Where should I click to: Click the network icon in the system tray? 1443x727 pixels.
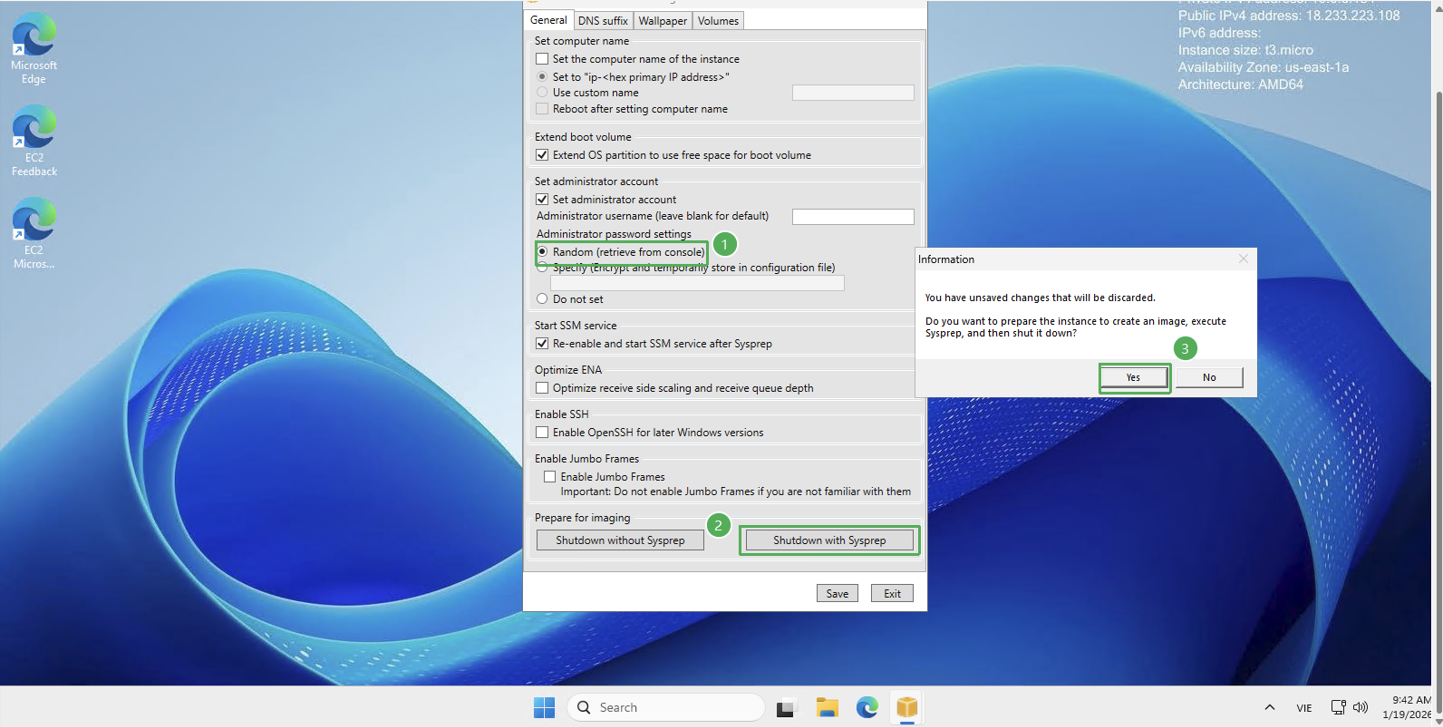point(1337,707)
